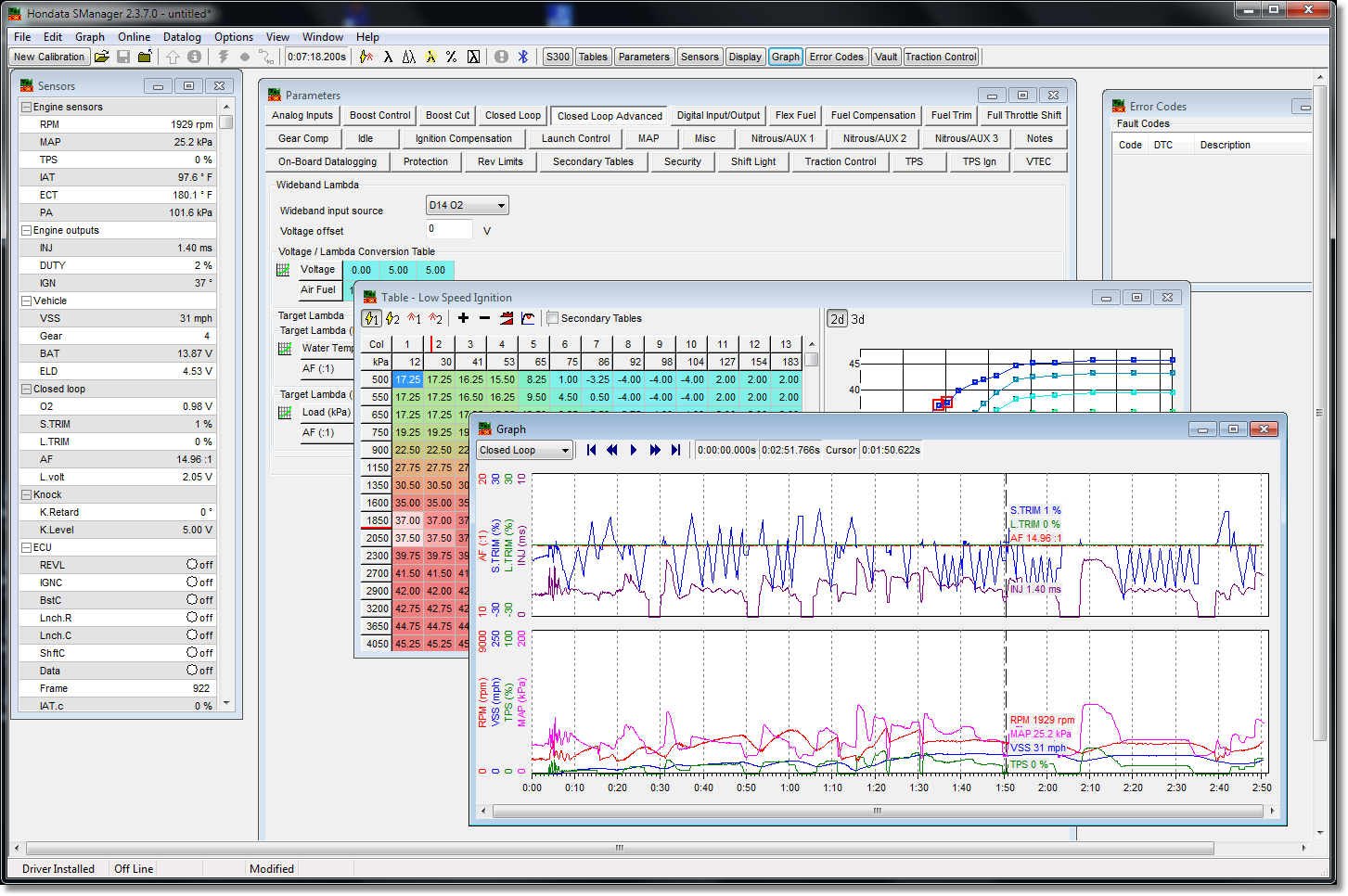Open the Online menu

134,37
